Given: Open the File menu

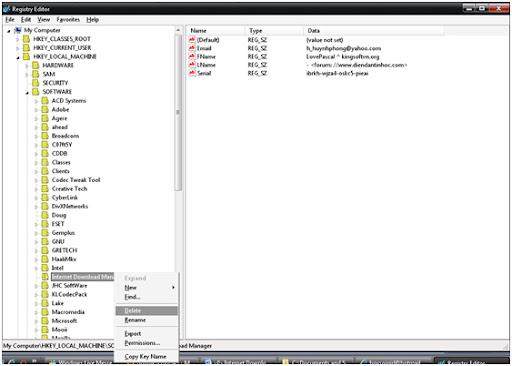Looking at the screenshot, I should coord(10,20).
